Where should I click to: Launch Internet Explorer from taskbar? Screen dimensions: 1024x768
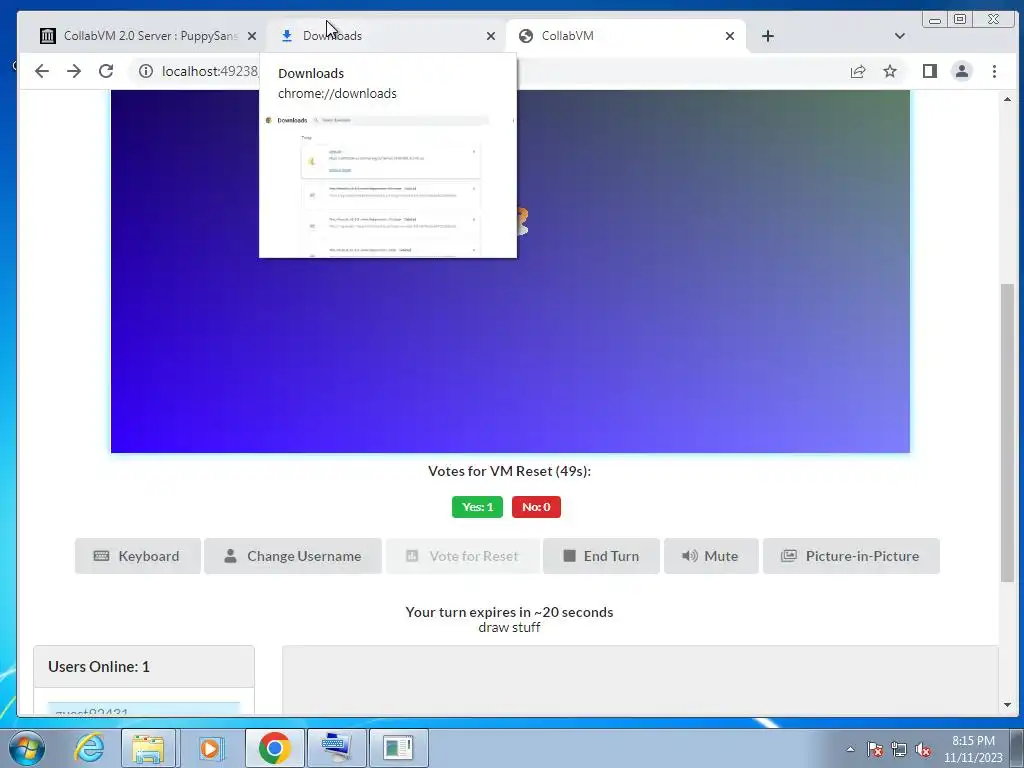(x=89, y=748)
